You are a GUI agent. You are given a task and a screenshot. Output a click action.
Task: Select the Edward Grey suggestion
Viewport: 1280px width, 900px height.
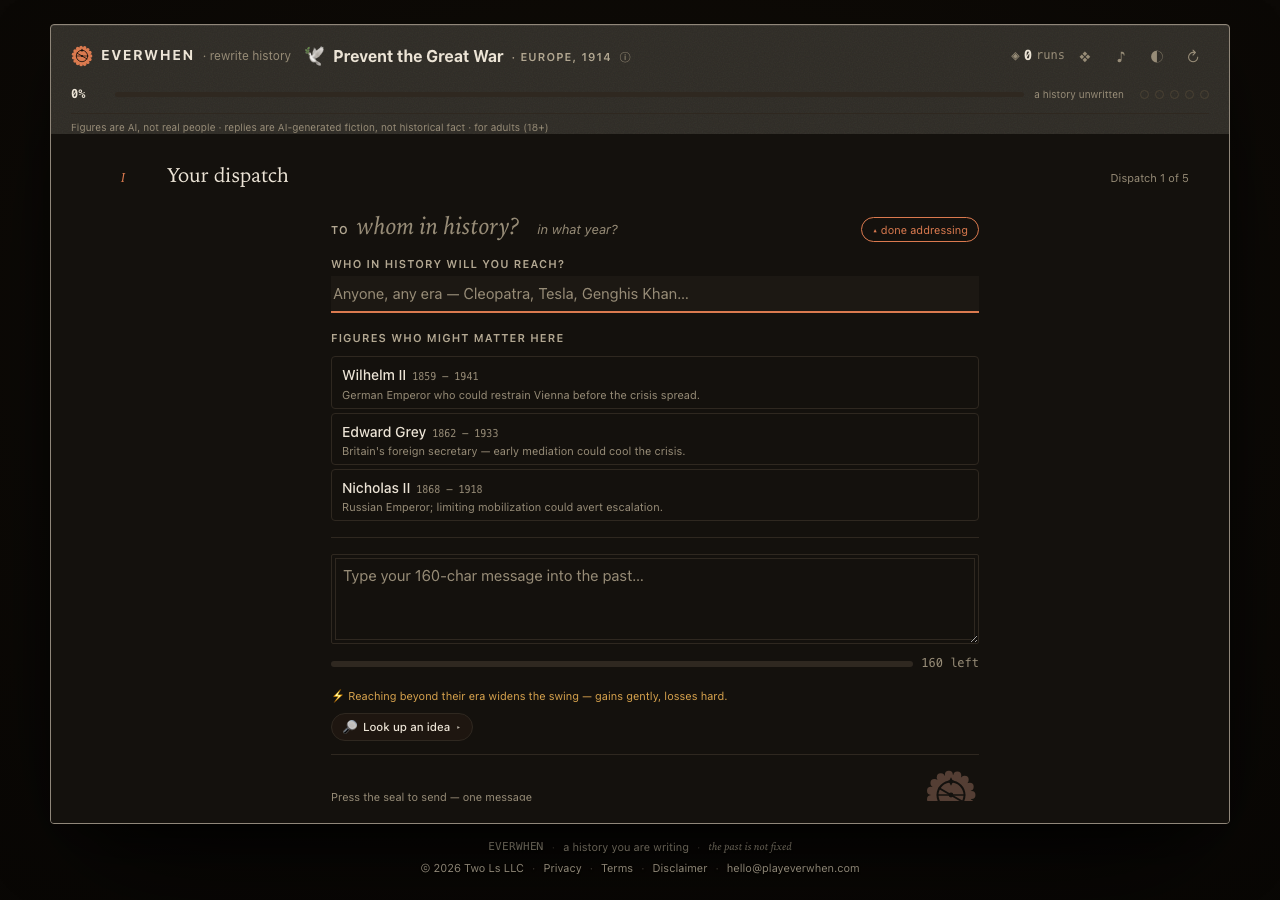(x=655, y=439)
